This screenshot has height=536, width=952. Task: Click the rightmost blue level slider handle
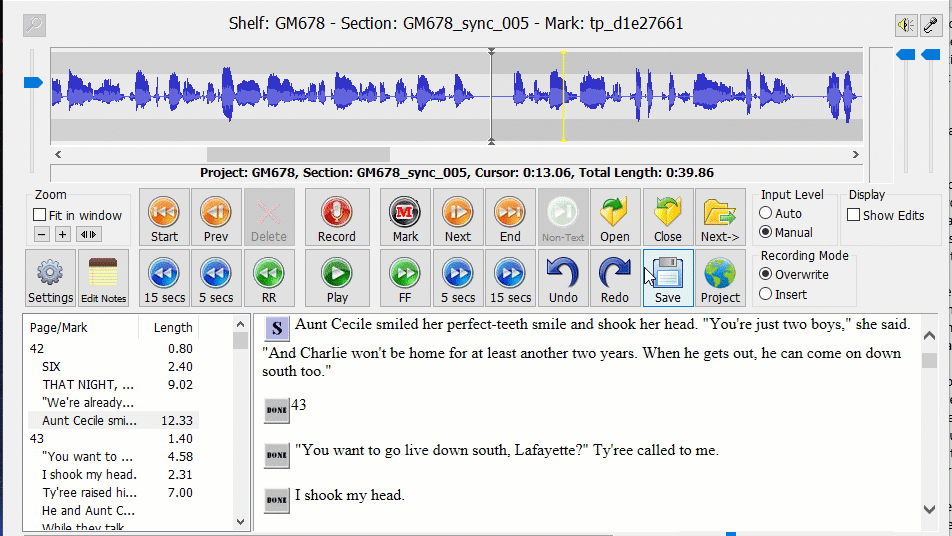pos(930,55)
